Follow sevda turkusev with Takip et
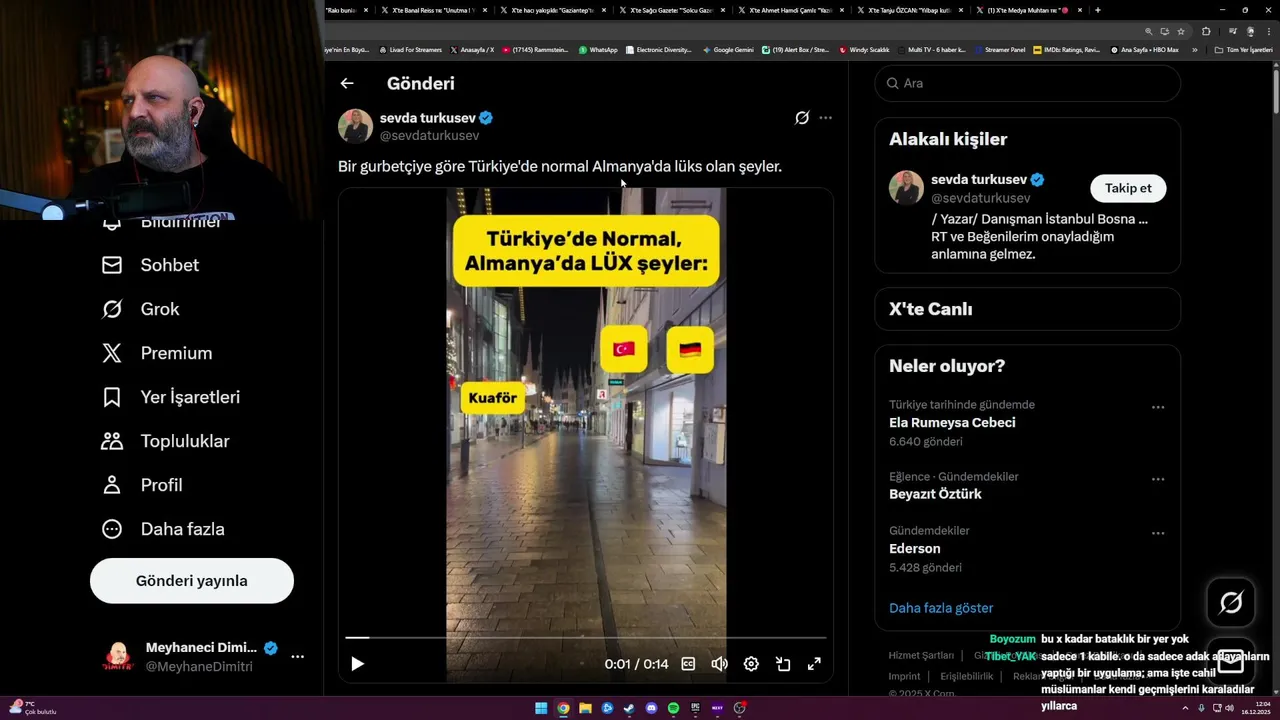This screenshot has height=720, width=1280. pos(1128,188)
